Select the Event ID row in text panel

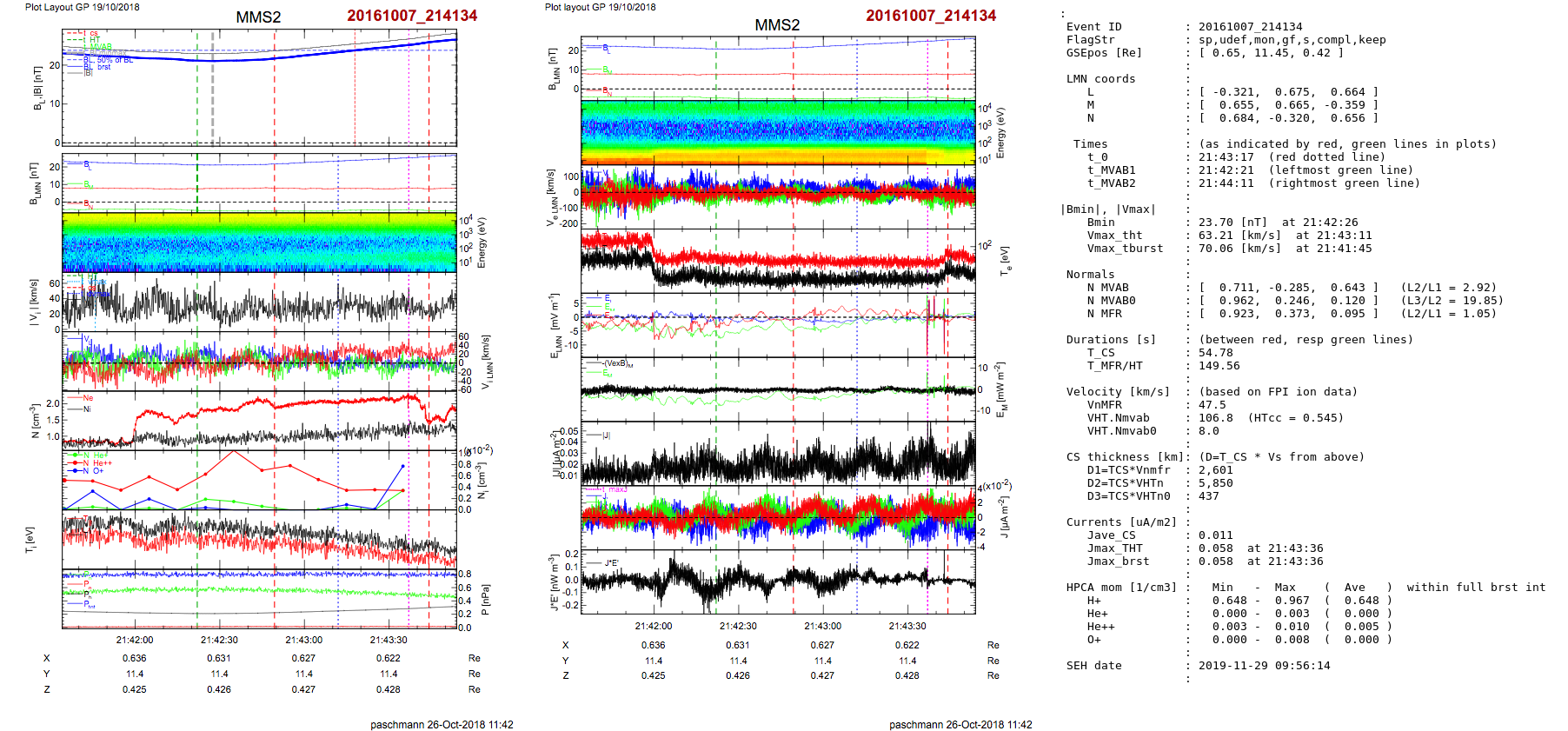tap(1093, 27)
